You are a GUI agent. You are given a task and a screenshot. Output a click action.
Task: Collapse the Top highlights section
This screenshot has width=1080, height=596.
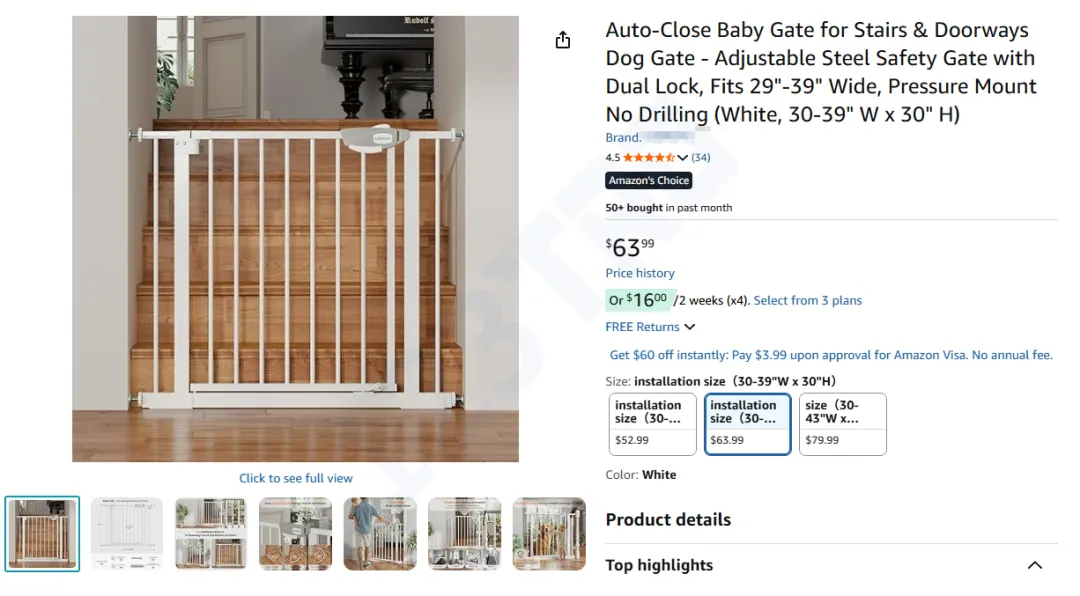click(1034, 565)
